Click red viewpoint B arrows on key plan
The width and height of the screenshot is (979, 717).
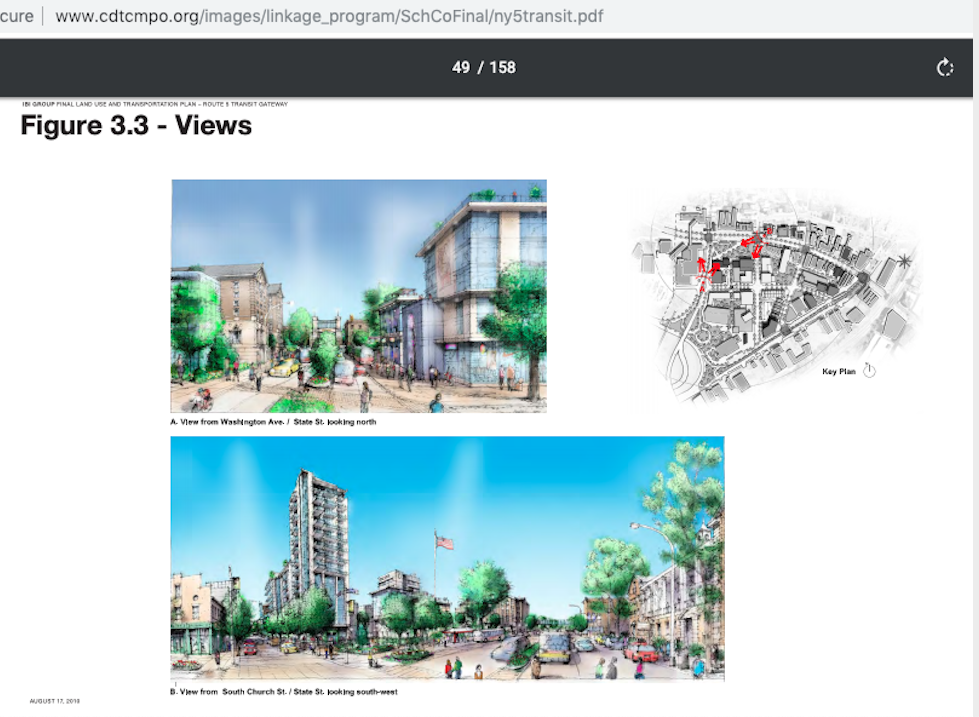[752, 241]
